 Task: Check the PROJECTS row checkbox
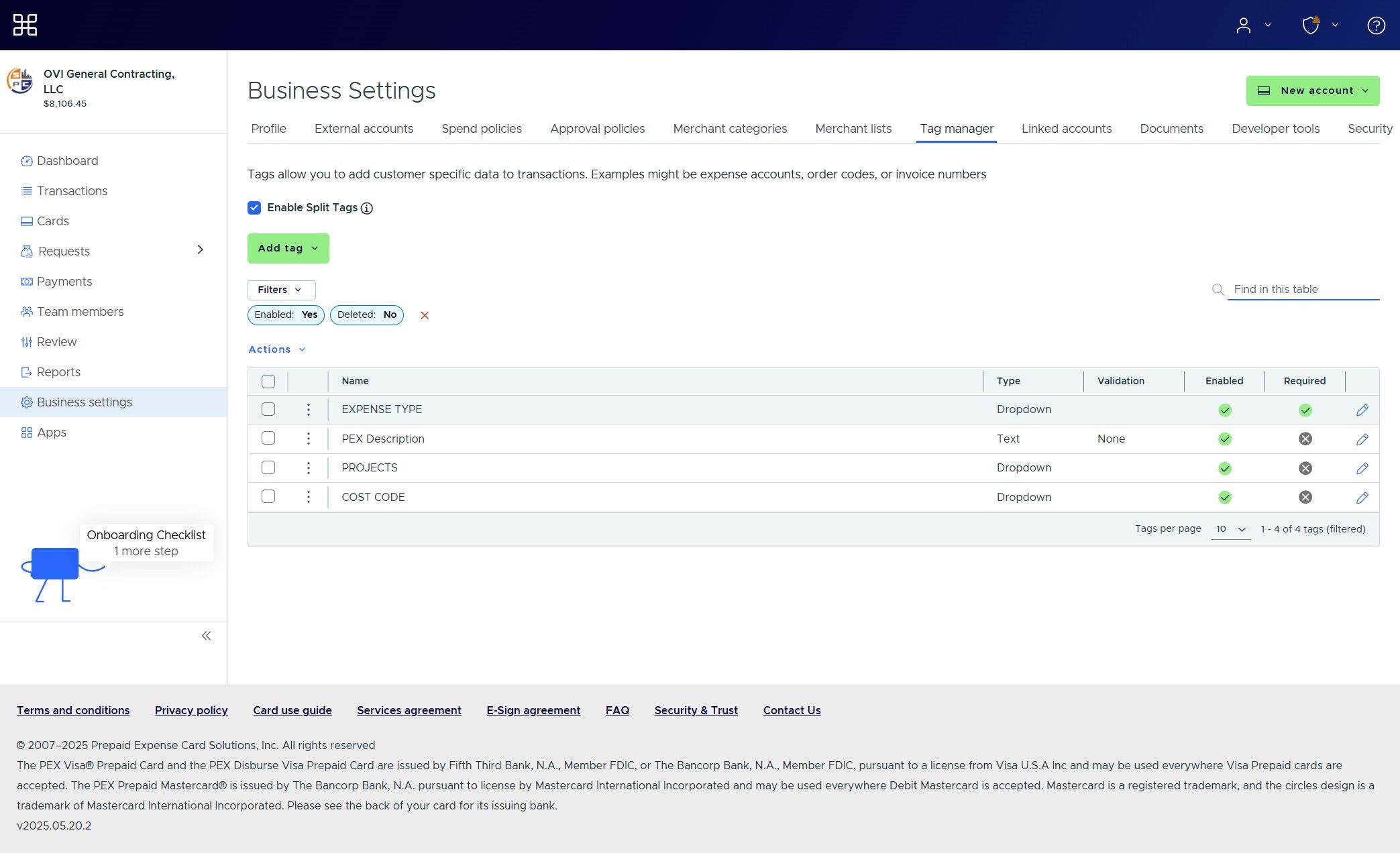tap(268, 467)
